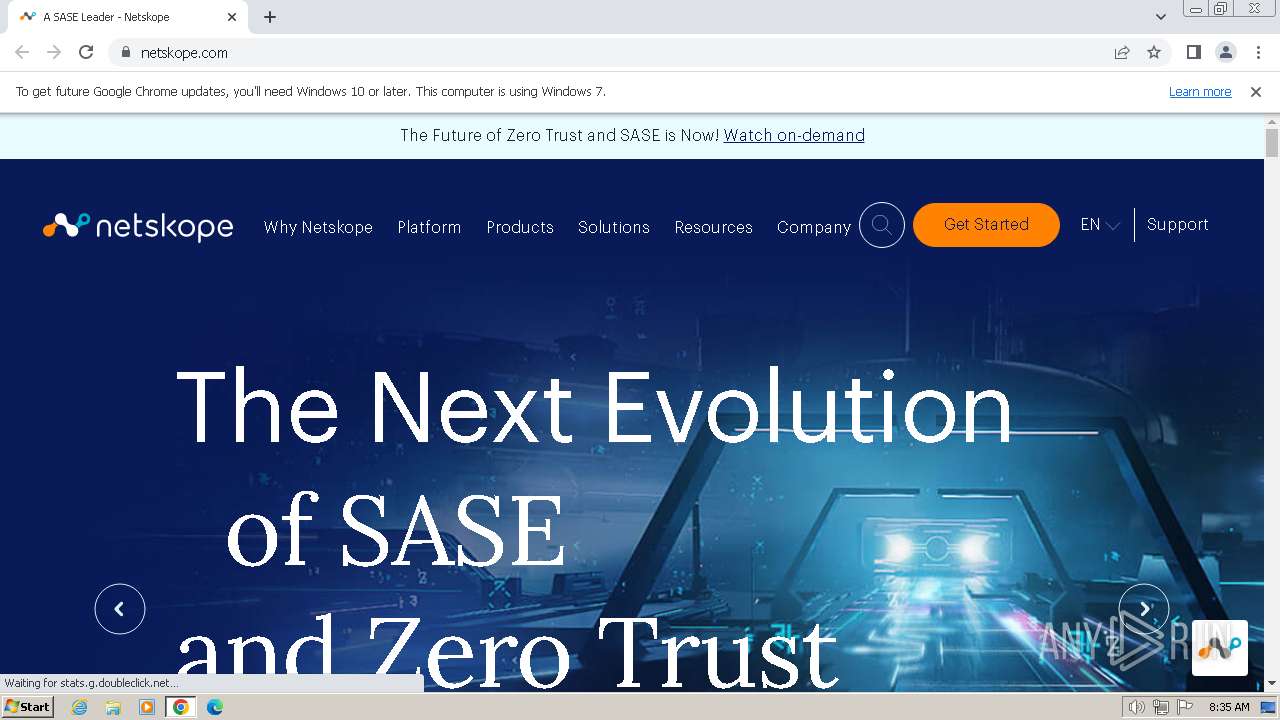Close the A SASE Leader tab
Screen dimensions: 1280x720
(232, 17)
